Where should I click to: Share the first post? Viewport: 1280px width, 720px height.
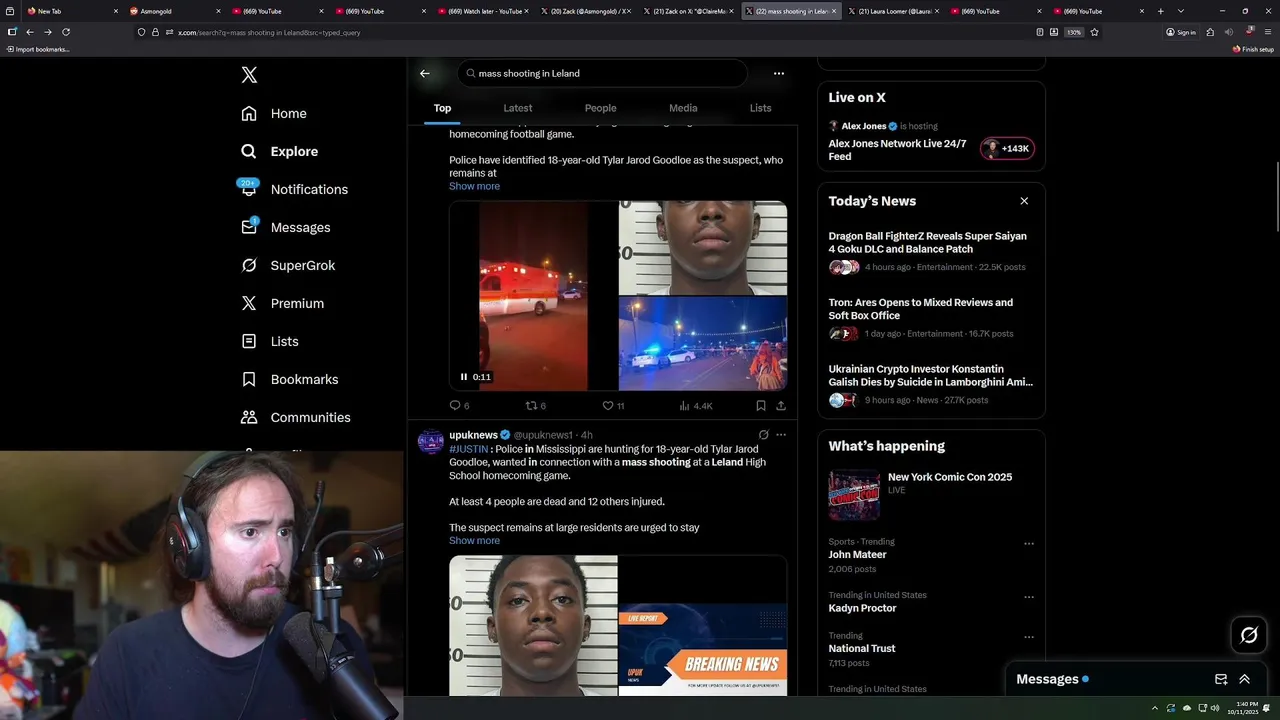click(x=781, y=406)
